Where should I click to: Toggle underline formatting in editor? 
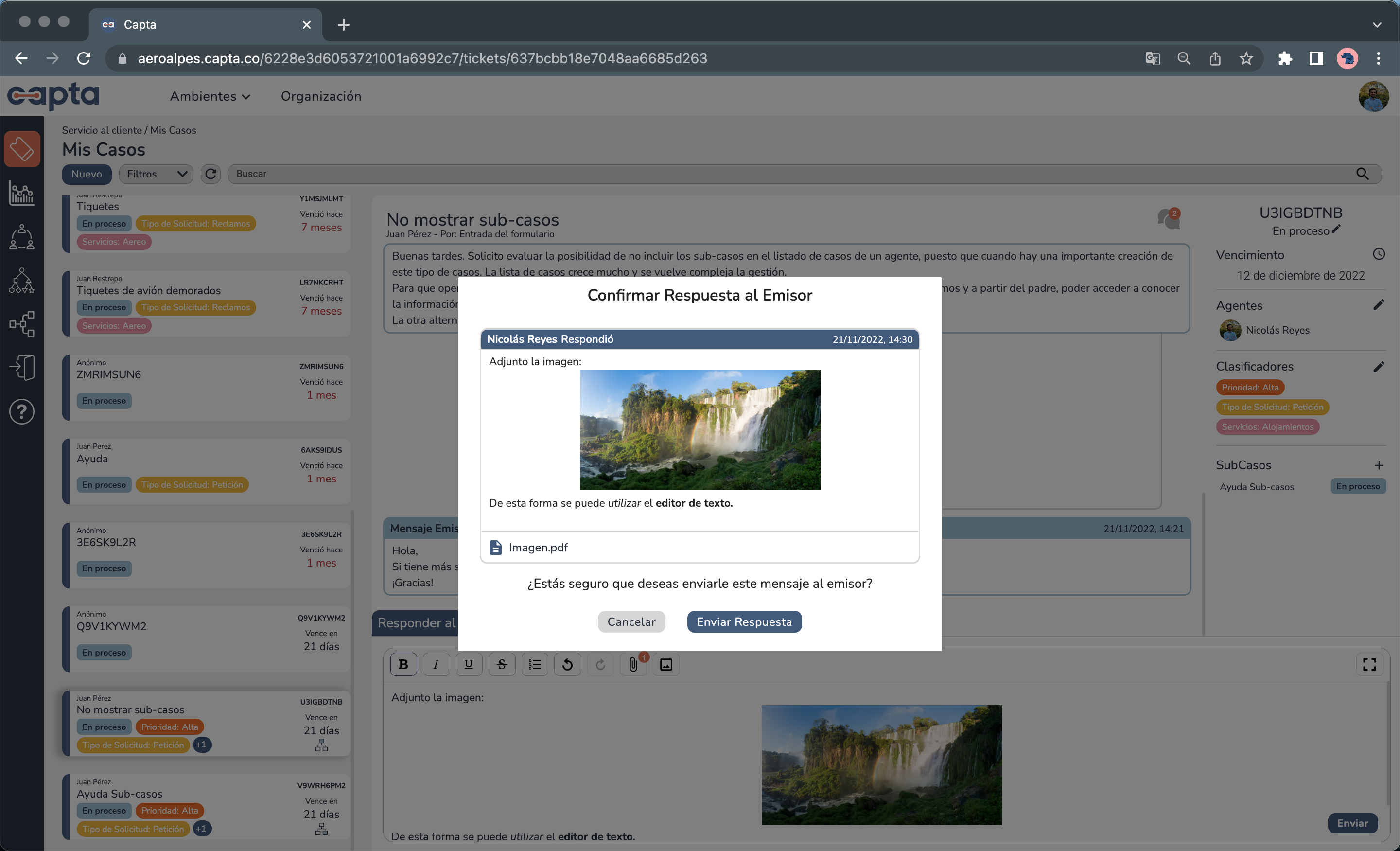point(469,664)
